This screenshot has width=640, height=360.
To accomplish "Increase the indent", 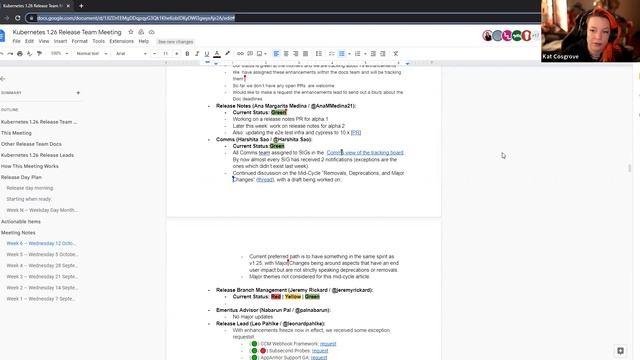I will [x=383, y=53].
